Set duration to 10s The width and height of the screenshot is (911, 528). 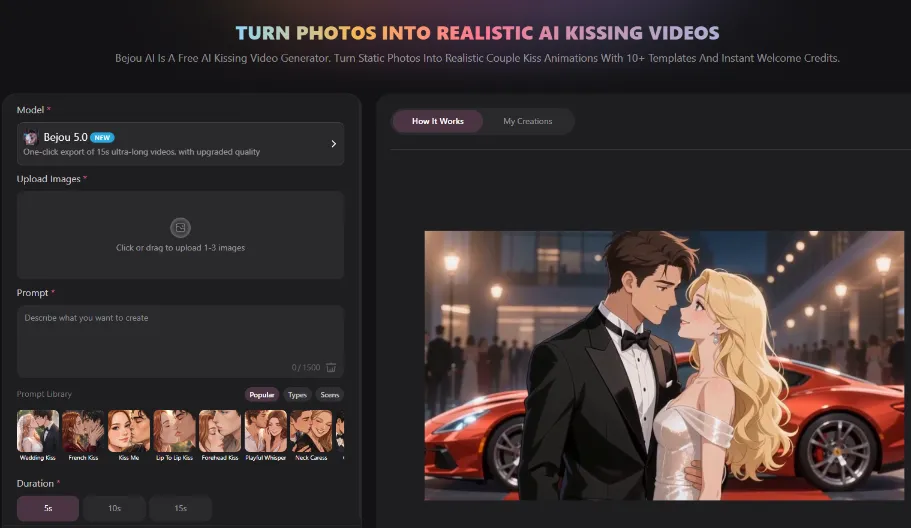[x=114, y=508]
